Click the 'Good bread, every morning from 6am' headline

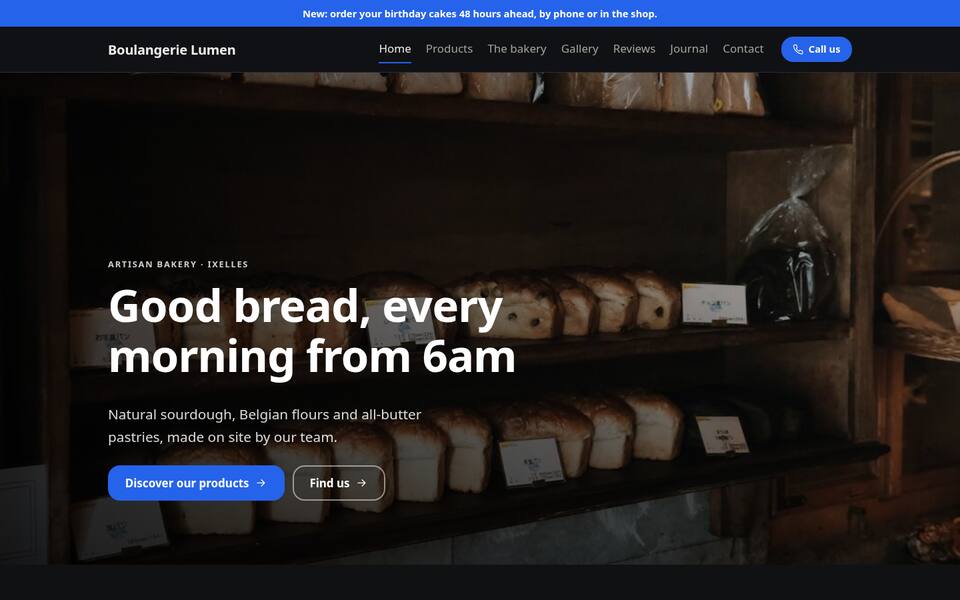pyautogui.click(x=312, y=331)
